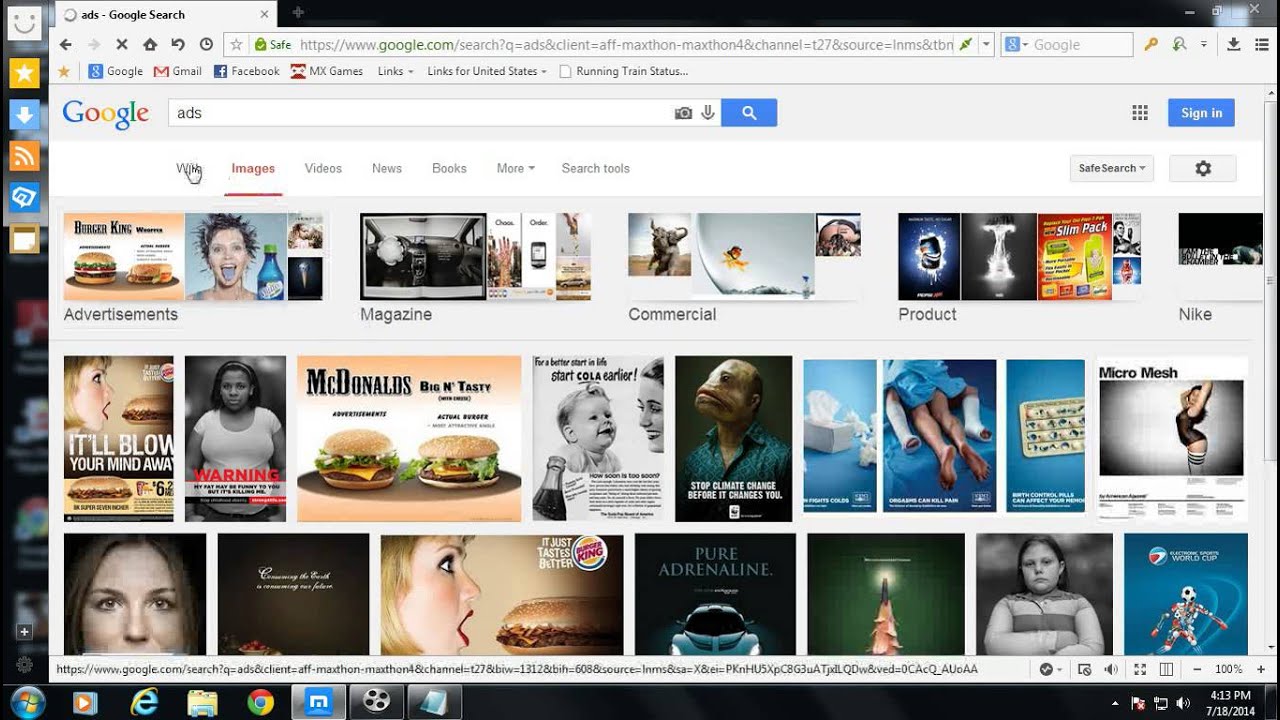Open Links for United States dropdown
The height and width of the screenshot is (720, 1280).
[x=487, y=71]
